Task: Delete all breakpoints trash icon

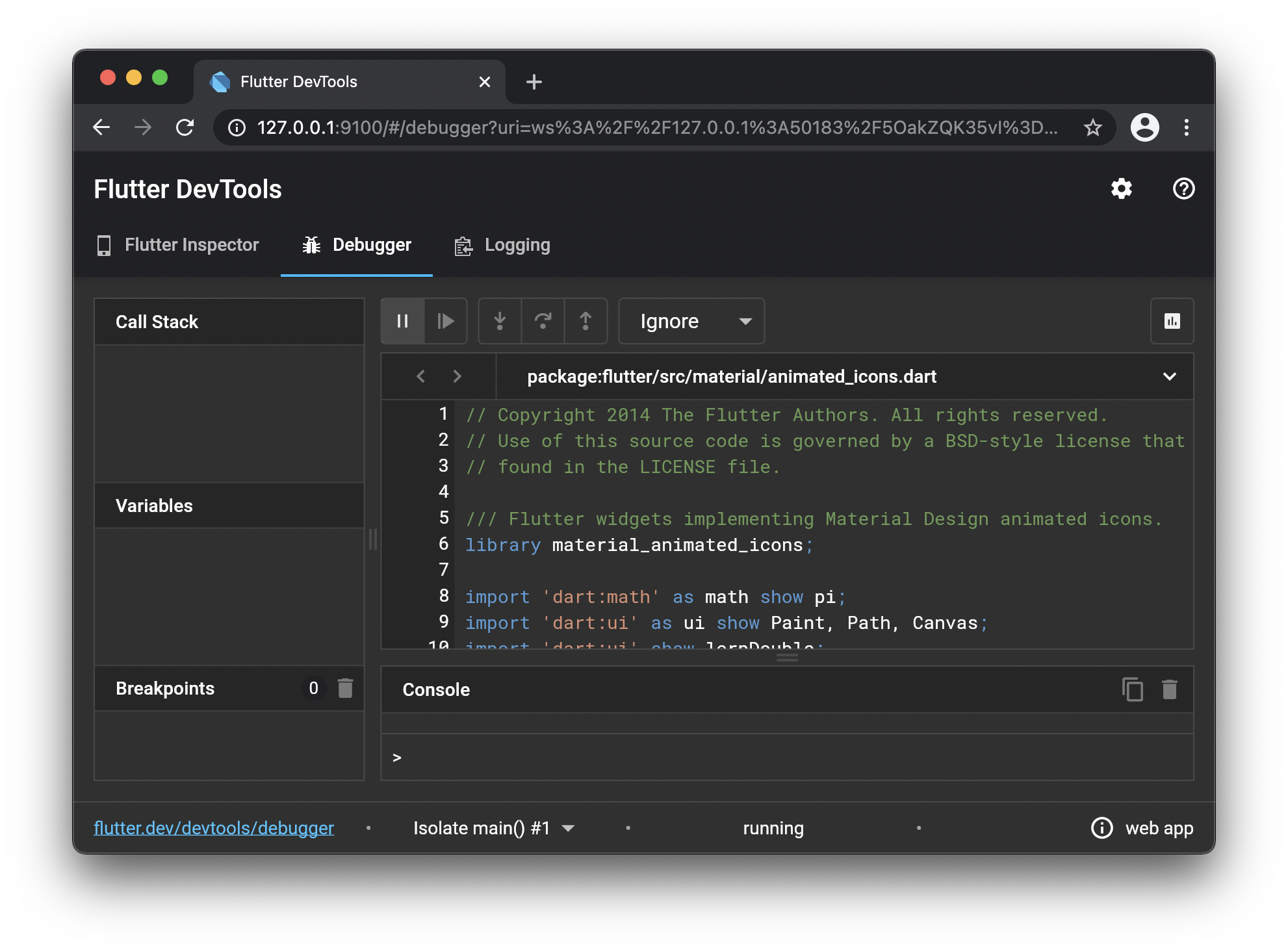Action: click(345, 688)
